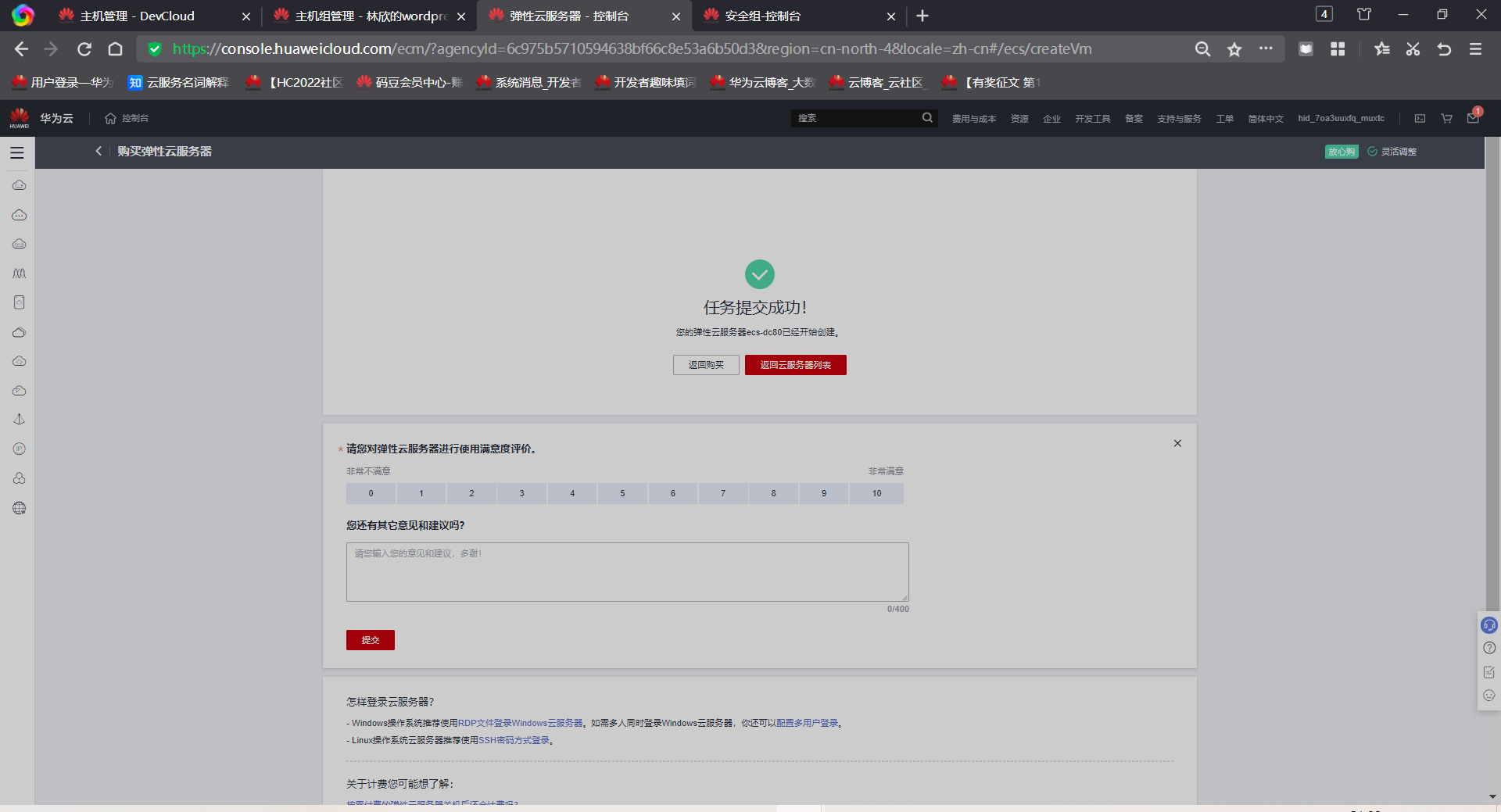Open the globe icon in sidebar
Image resolution: width=1501 pixels, height=812 pixels.
[20, 508]
